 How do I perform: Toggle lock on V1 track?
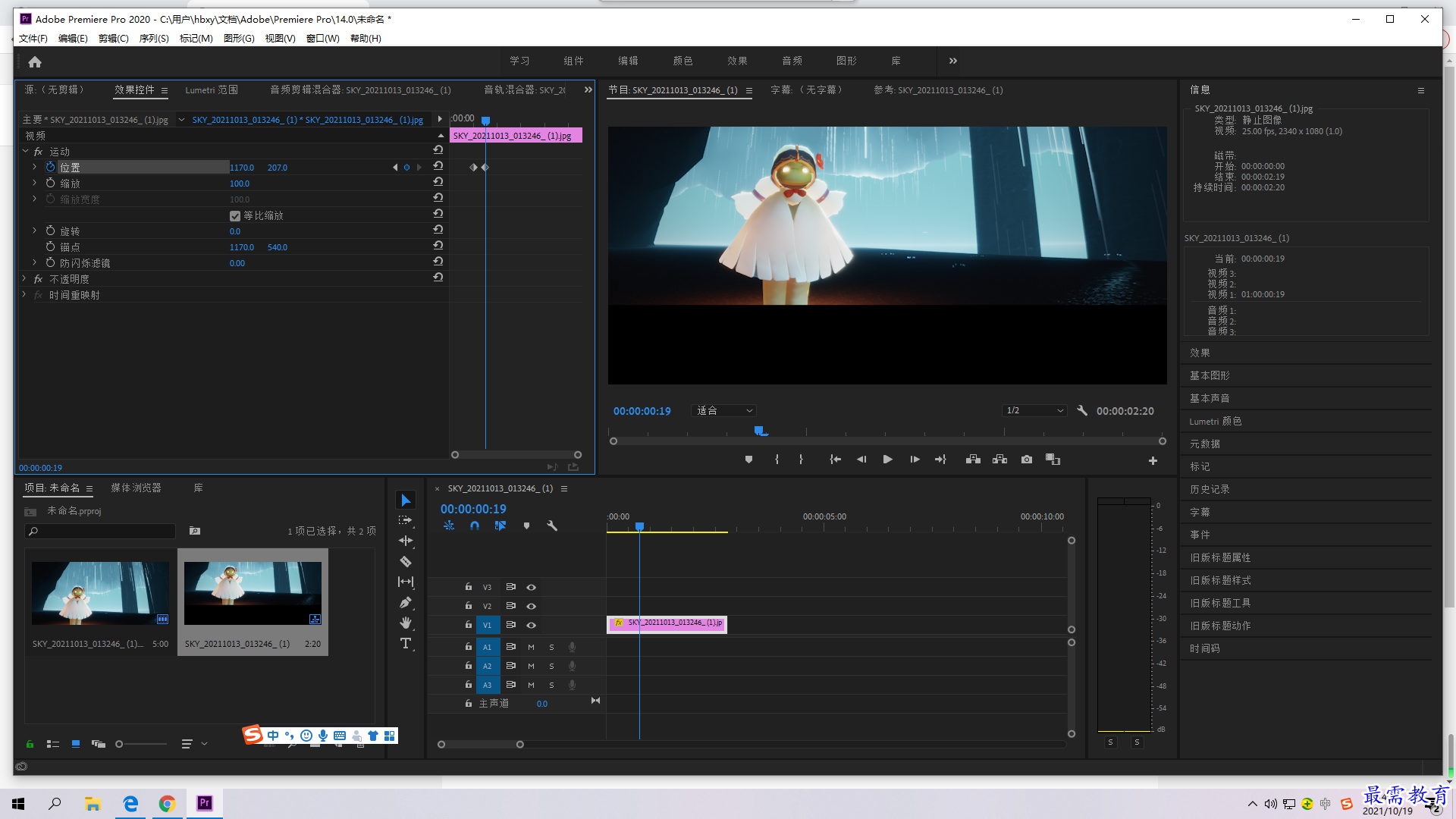[468, 624]
